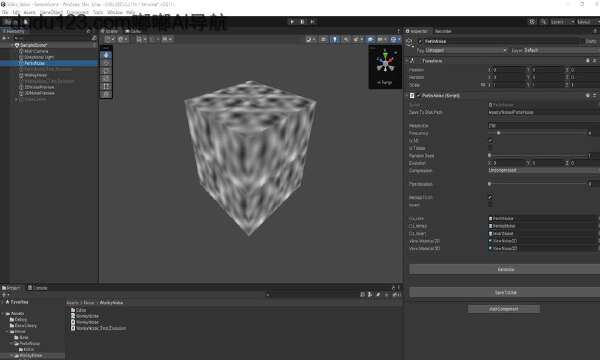Click the Play button in the toolbar
Image resolution: width=600 pixels, height=360 pixels.
coord(292,22)
